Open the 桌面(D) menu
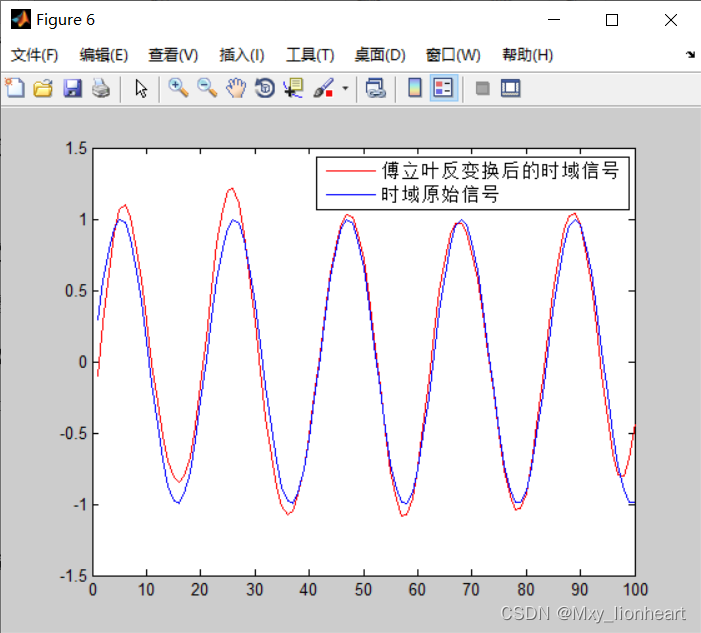Image resolution: width=701 pixels, height=633 pixels. (x=380, y=55)
